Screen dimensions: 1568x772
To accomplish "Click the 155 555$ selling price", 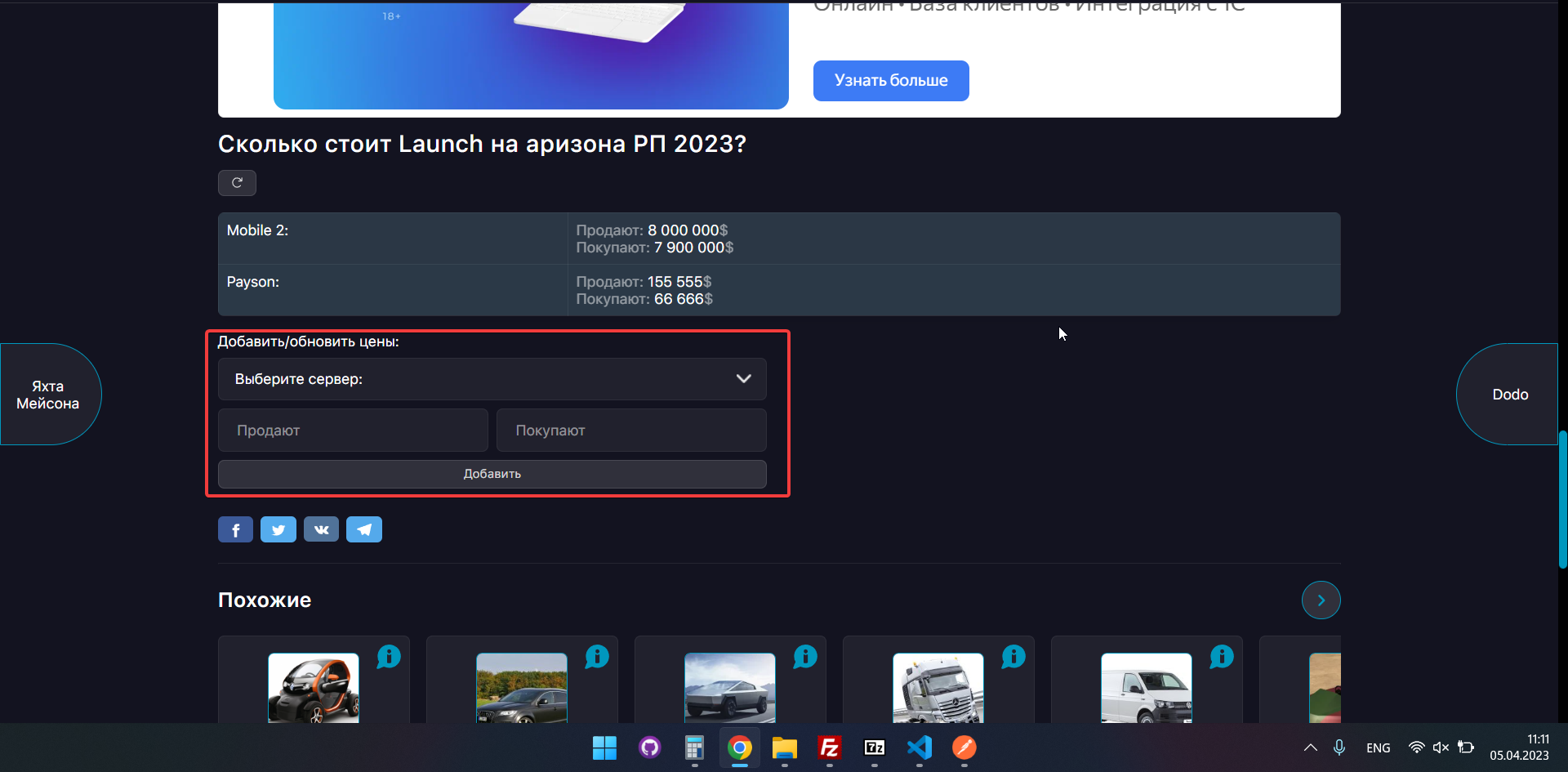I will coord(679,282).
